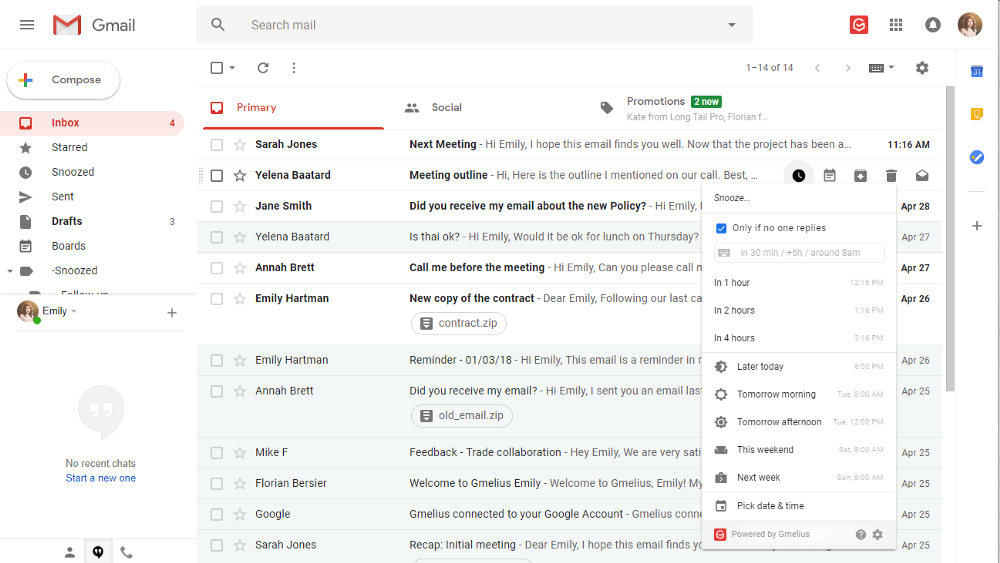Expand the select-all checkbox dropdown arrow

tap(233, 68)
